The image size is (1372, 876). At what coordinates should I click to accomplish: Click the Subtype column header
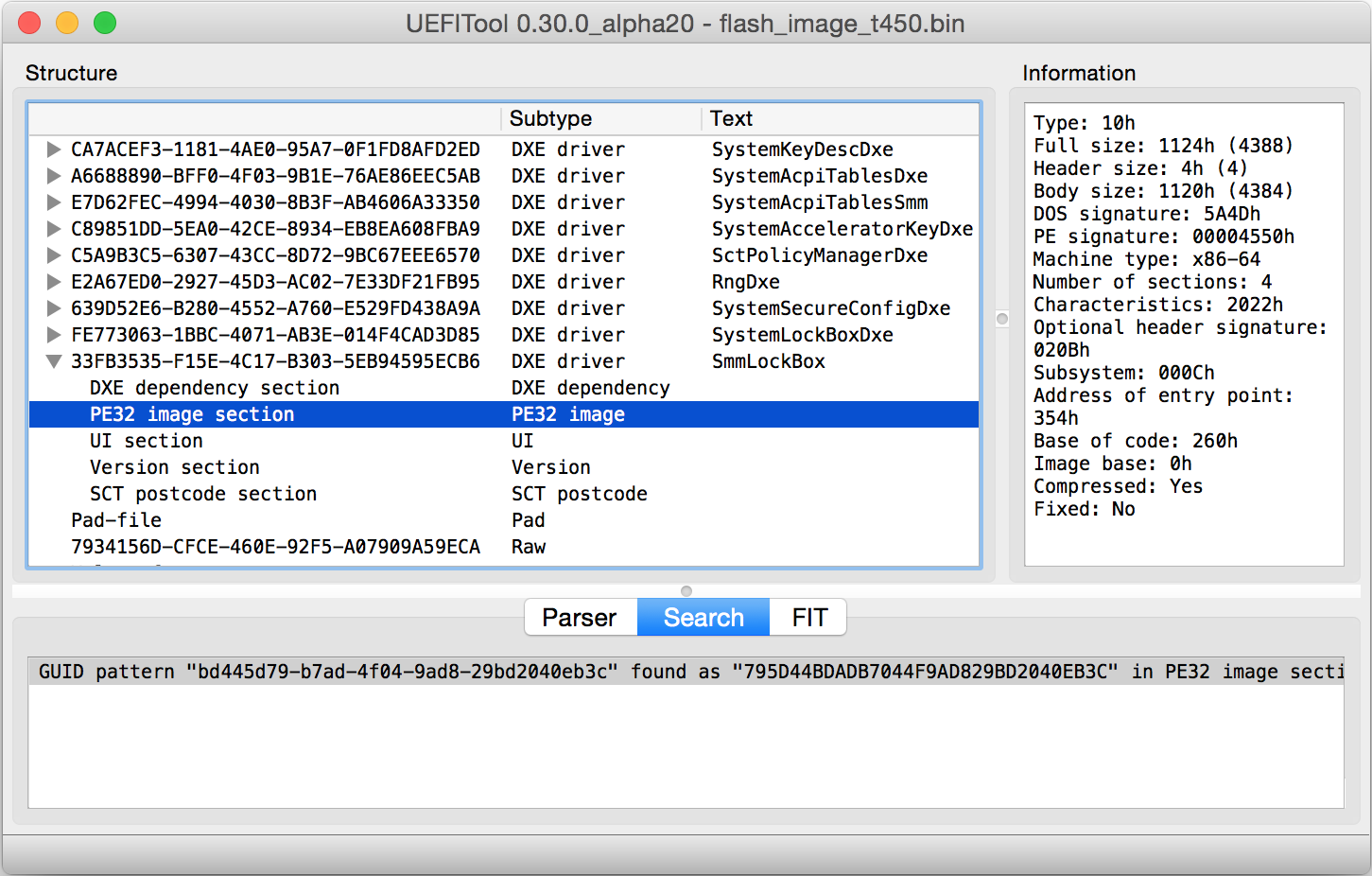click(600, 118)
